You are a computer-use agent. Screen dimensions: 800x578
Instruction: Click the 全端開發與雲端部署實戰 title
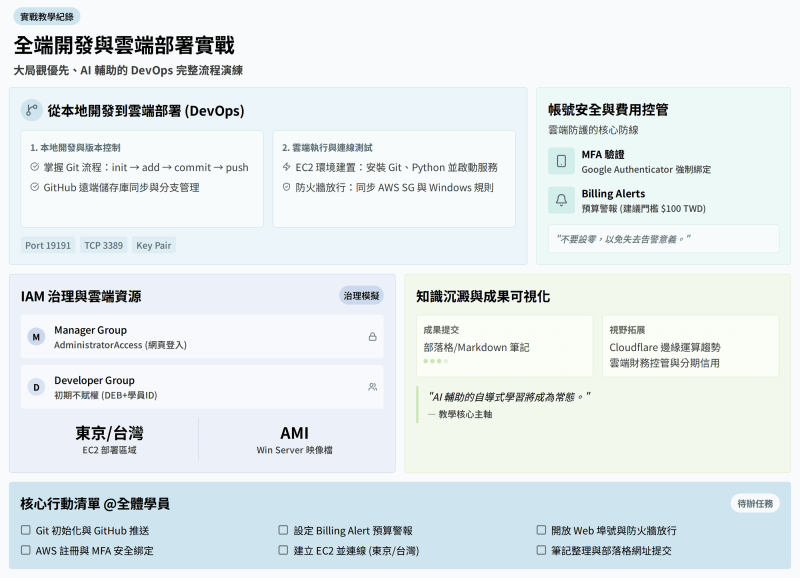click(124, 45)
